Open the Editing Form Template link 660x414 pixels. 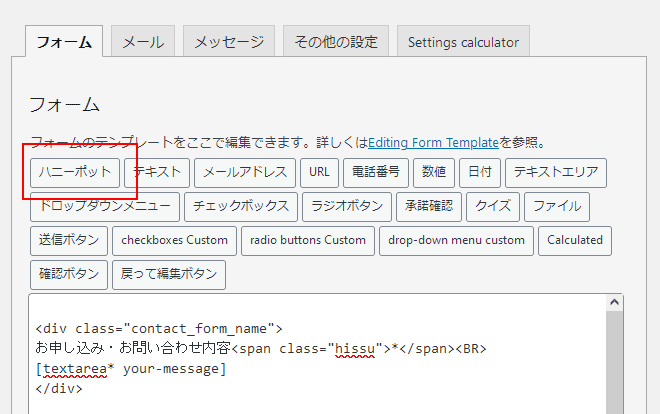433,143
